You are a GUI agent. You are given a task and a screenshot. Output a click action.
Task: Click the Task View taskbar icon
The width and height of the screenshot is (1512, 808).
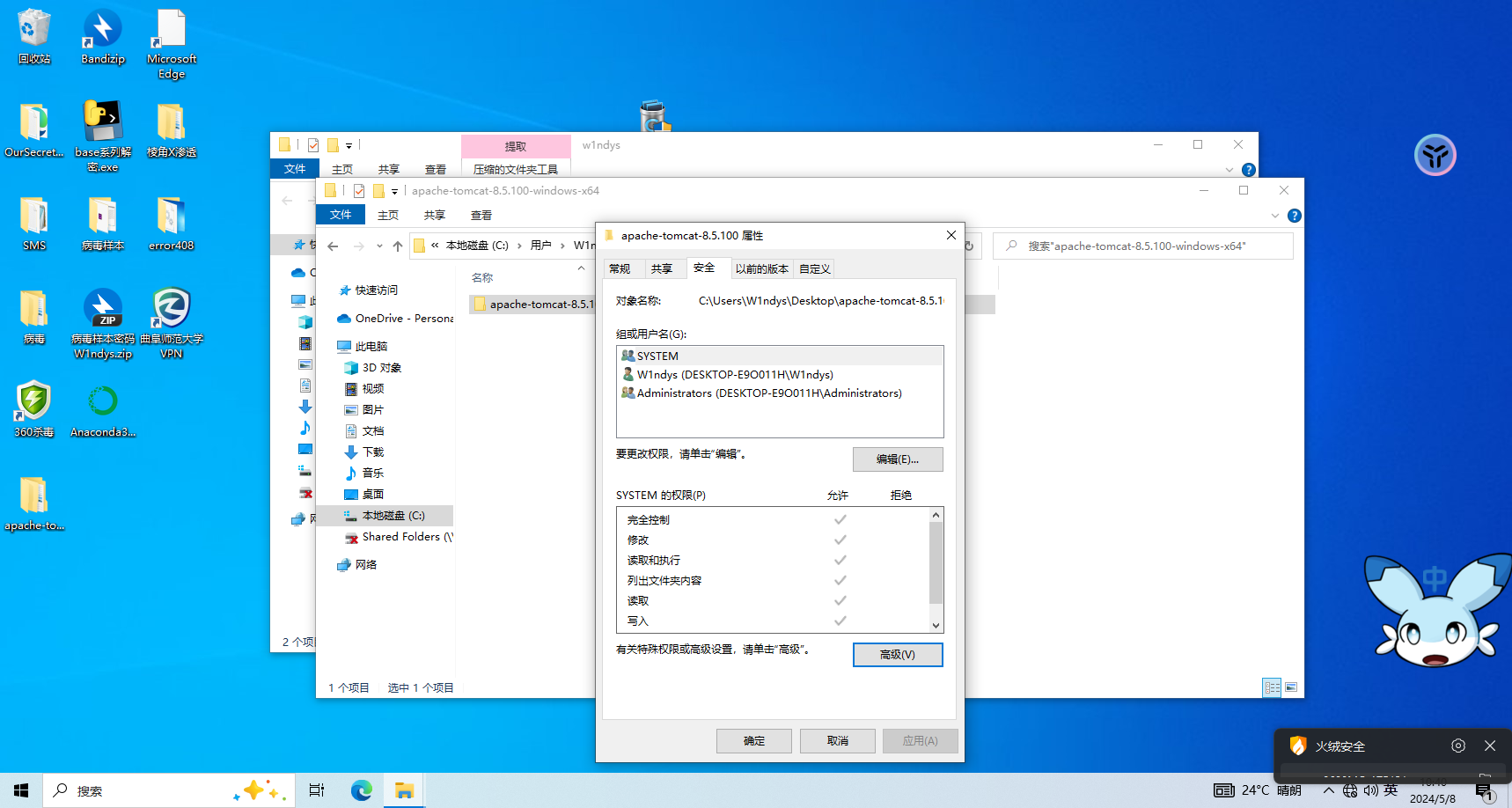click(x=317, y=790)
